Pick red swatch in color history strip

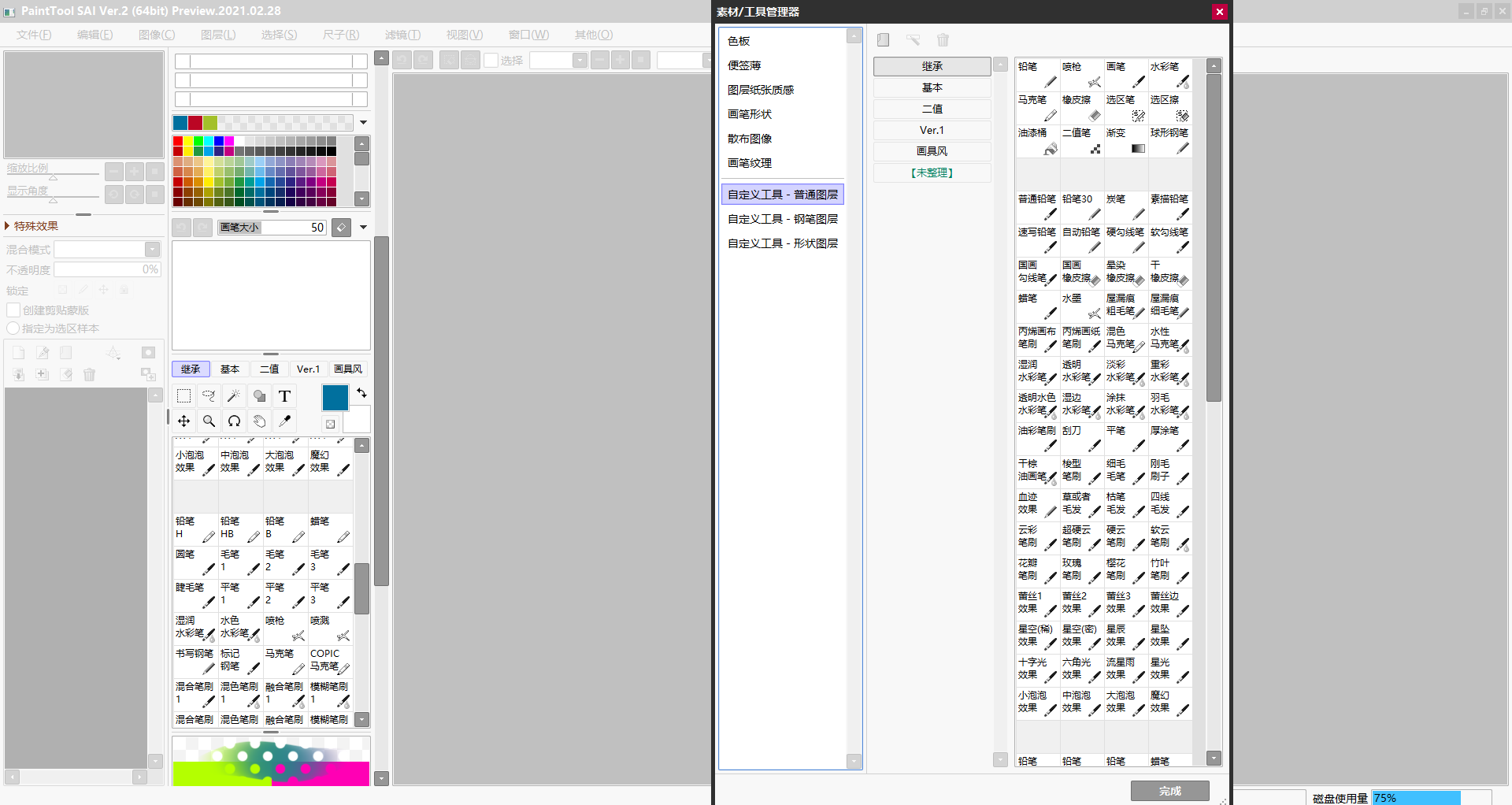[195, 122]
